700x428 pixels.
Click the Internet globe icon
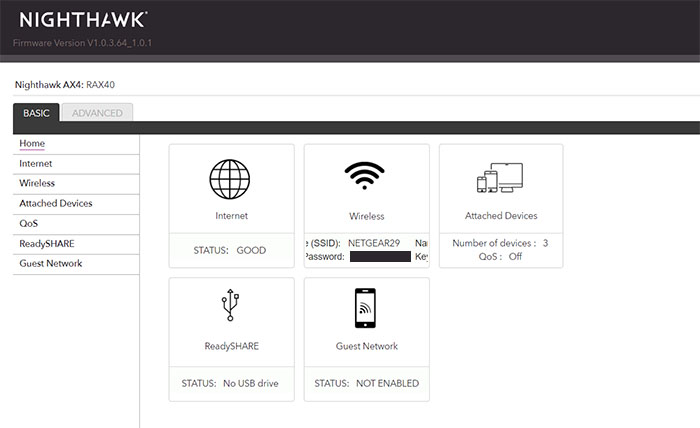229,179
